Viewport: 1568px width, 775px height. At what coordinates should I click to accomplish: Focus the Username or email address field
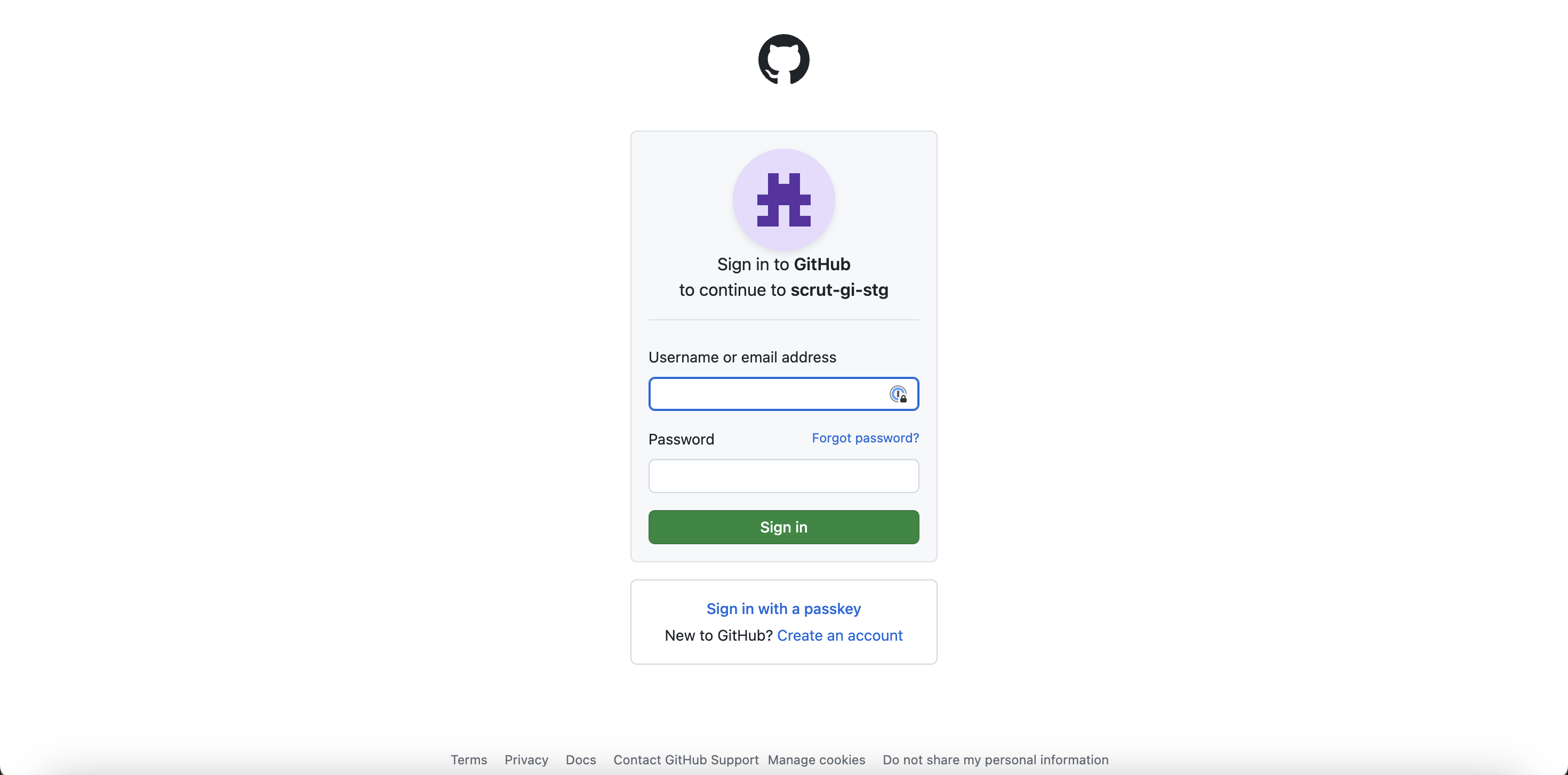click(783, 393)
